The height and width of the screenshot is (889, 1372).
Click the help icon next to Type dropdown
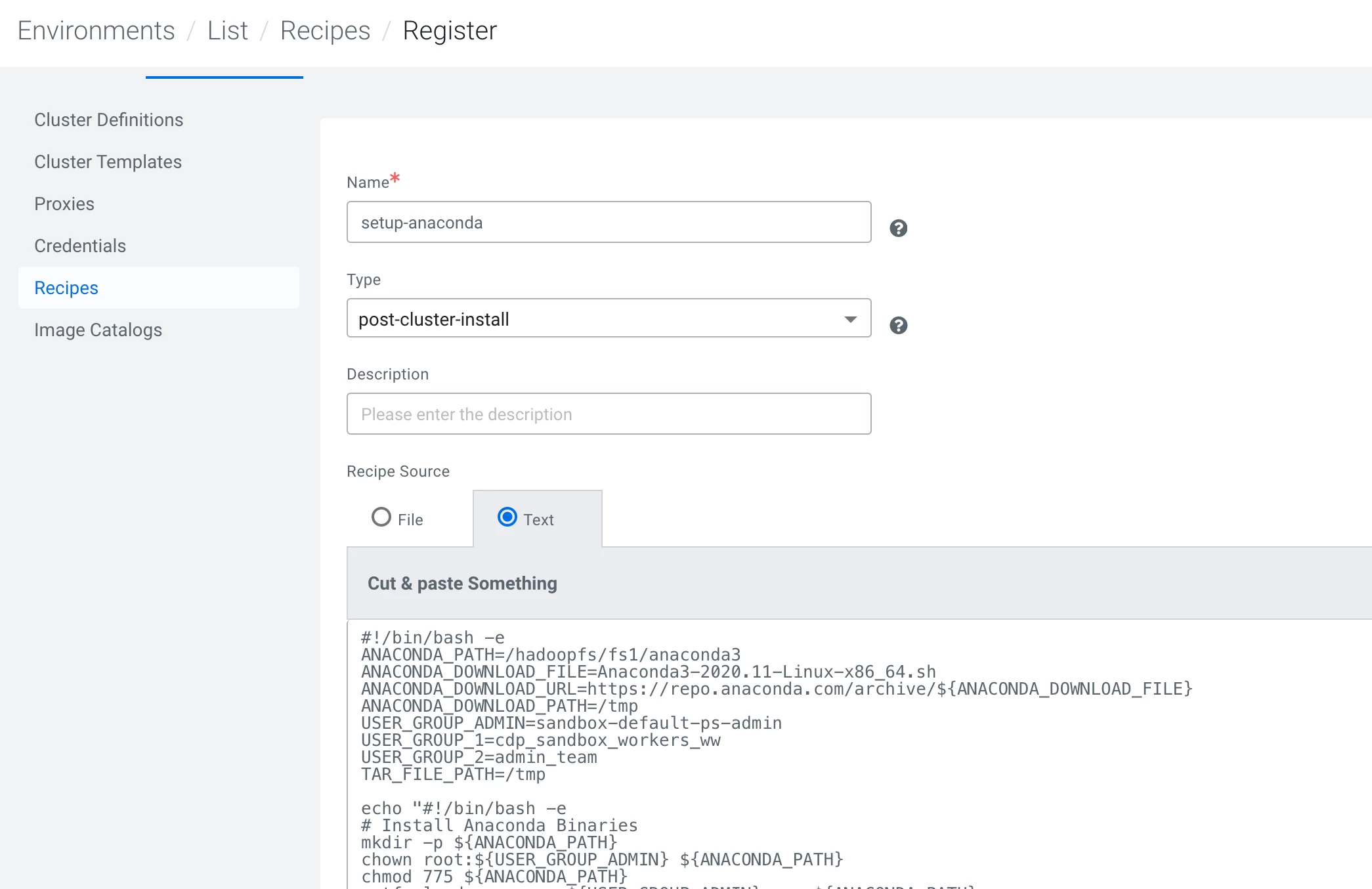pos(898,325)
